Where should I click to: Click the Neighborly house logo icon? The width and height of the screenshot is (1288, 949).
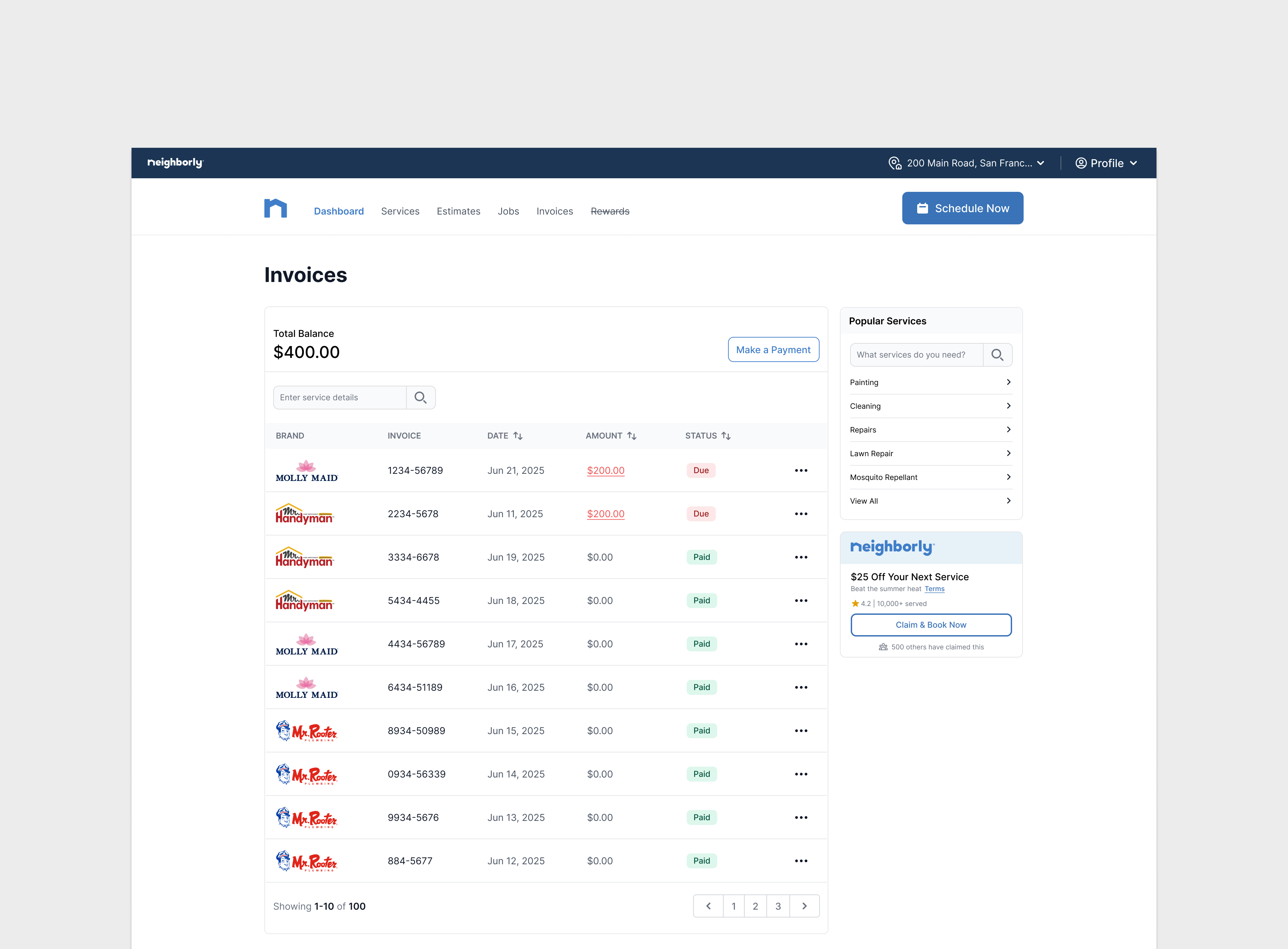click(275, 208)
